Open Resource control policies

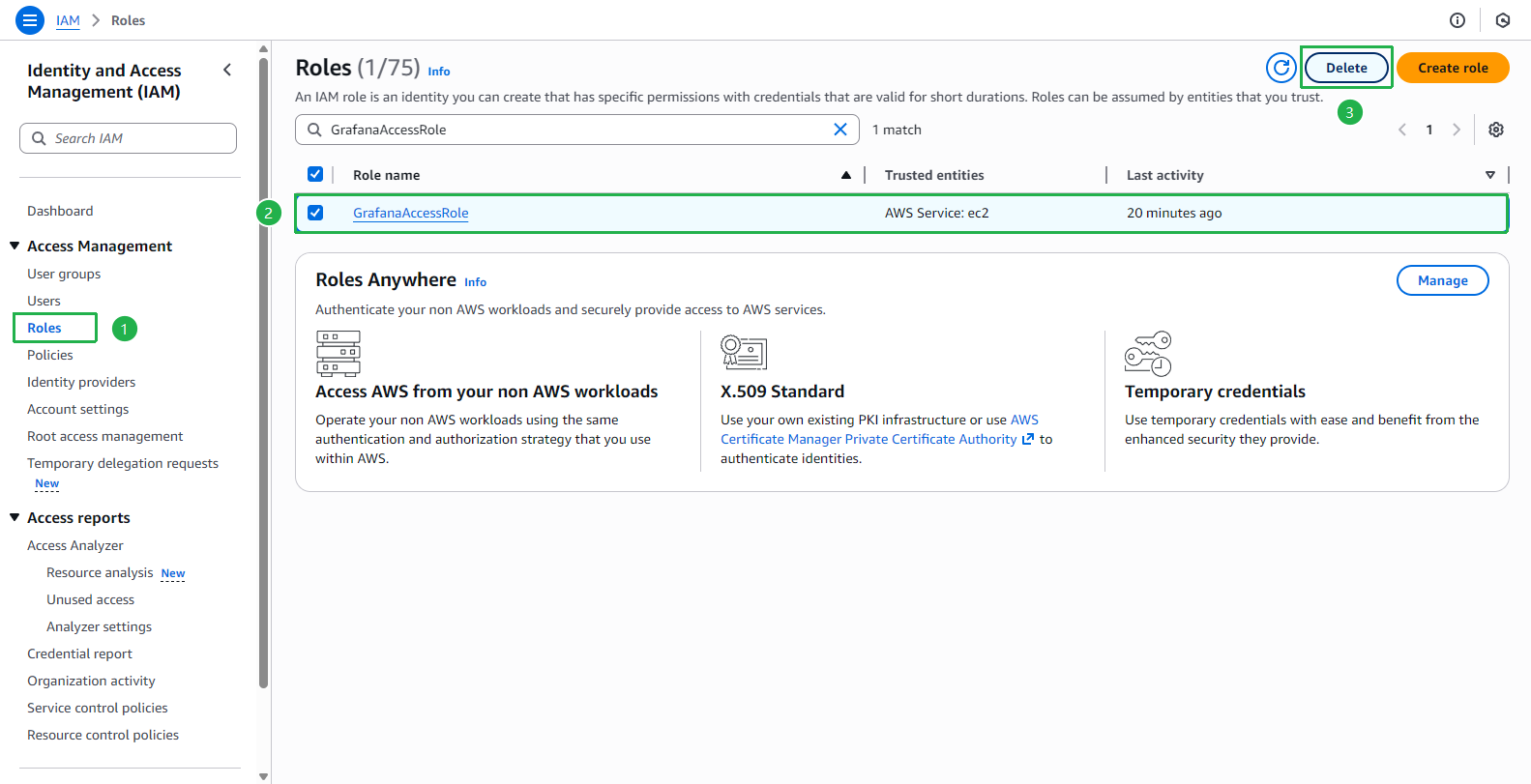click(103, 735)
